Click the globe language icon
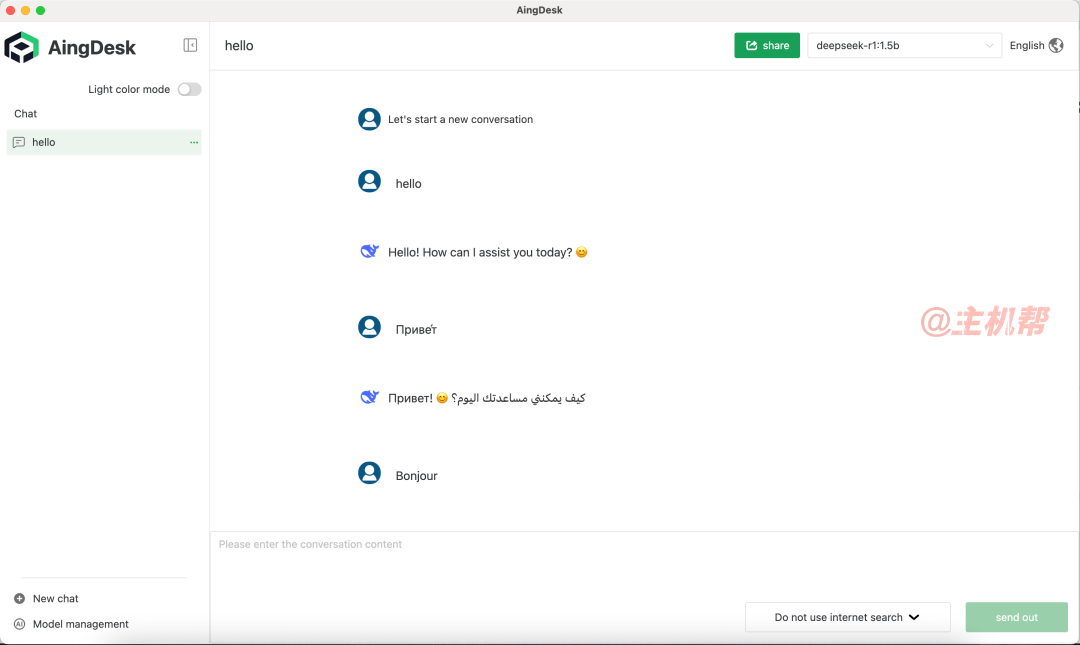The width and height of the screenshot is (1080, 645). pyautogui.click(x=1056, y=45)
